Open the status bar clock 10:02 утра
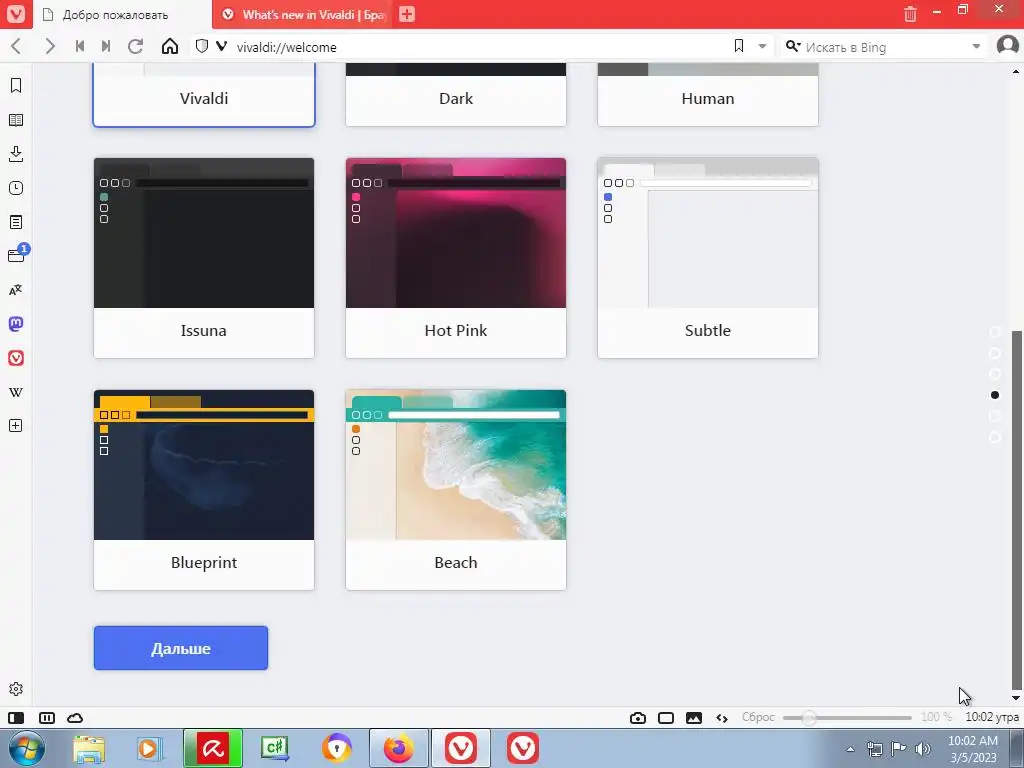The height and width of the screenshot is (768, 1024). 991,717
